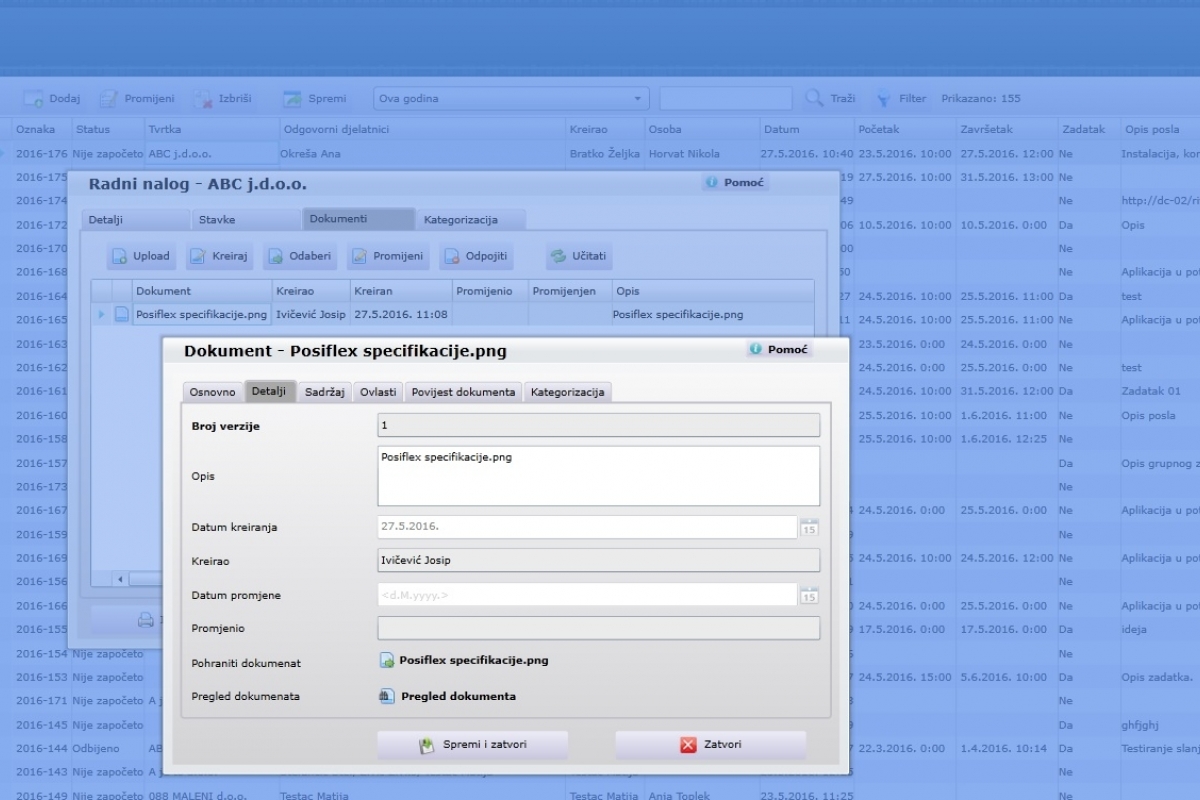Switch to Ovlasti tab
Viewport: 1200px width, 800px height.
(378, 392)
